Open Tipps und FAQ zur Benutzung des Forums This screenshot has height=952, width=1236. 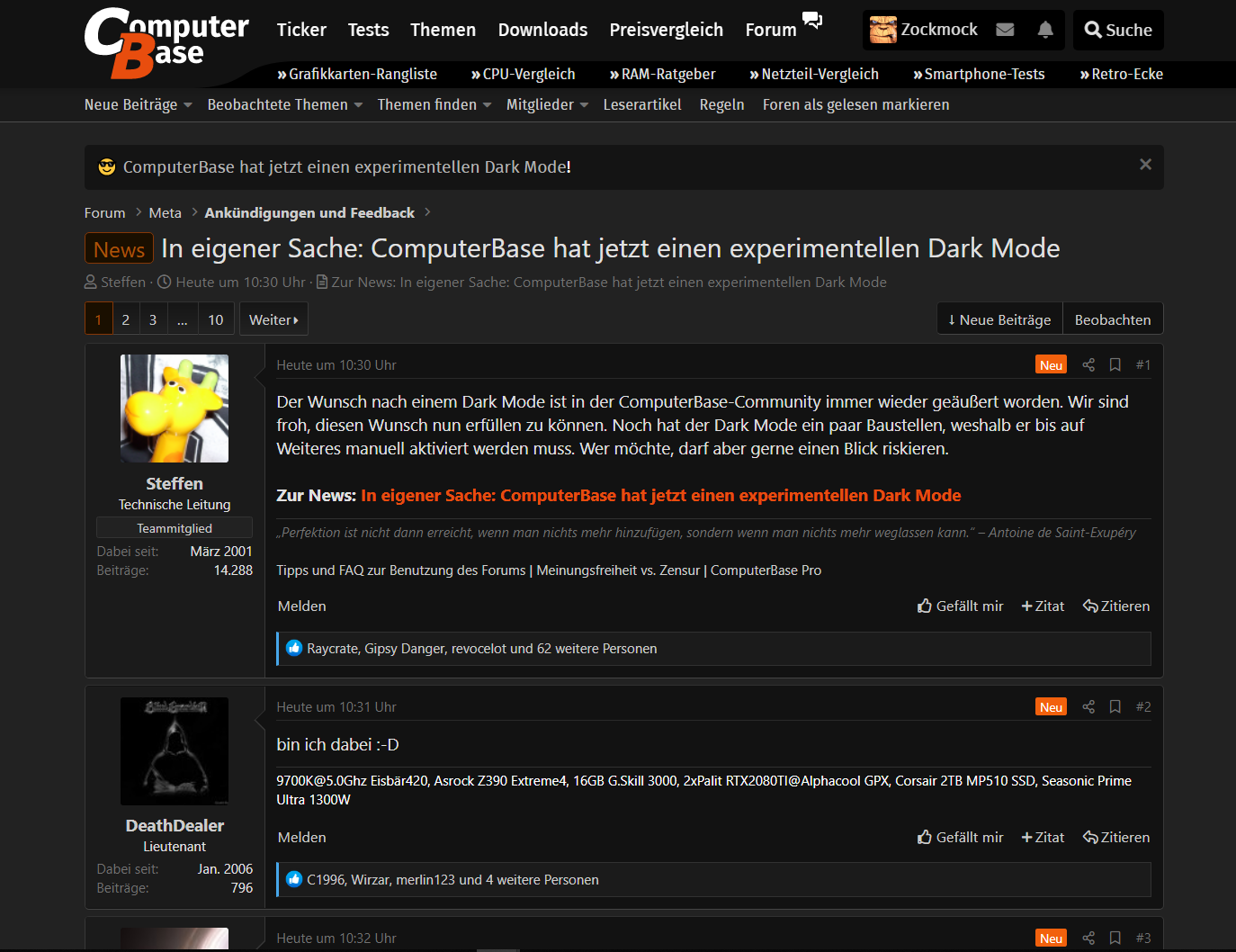[401, 570]
